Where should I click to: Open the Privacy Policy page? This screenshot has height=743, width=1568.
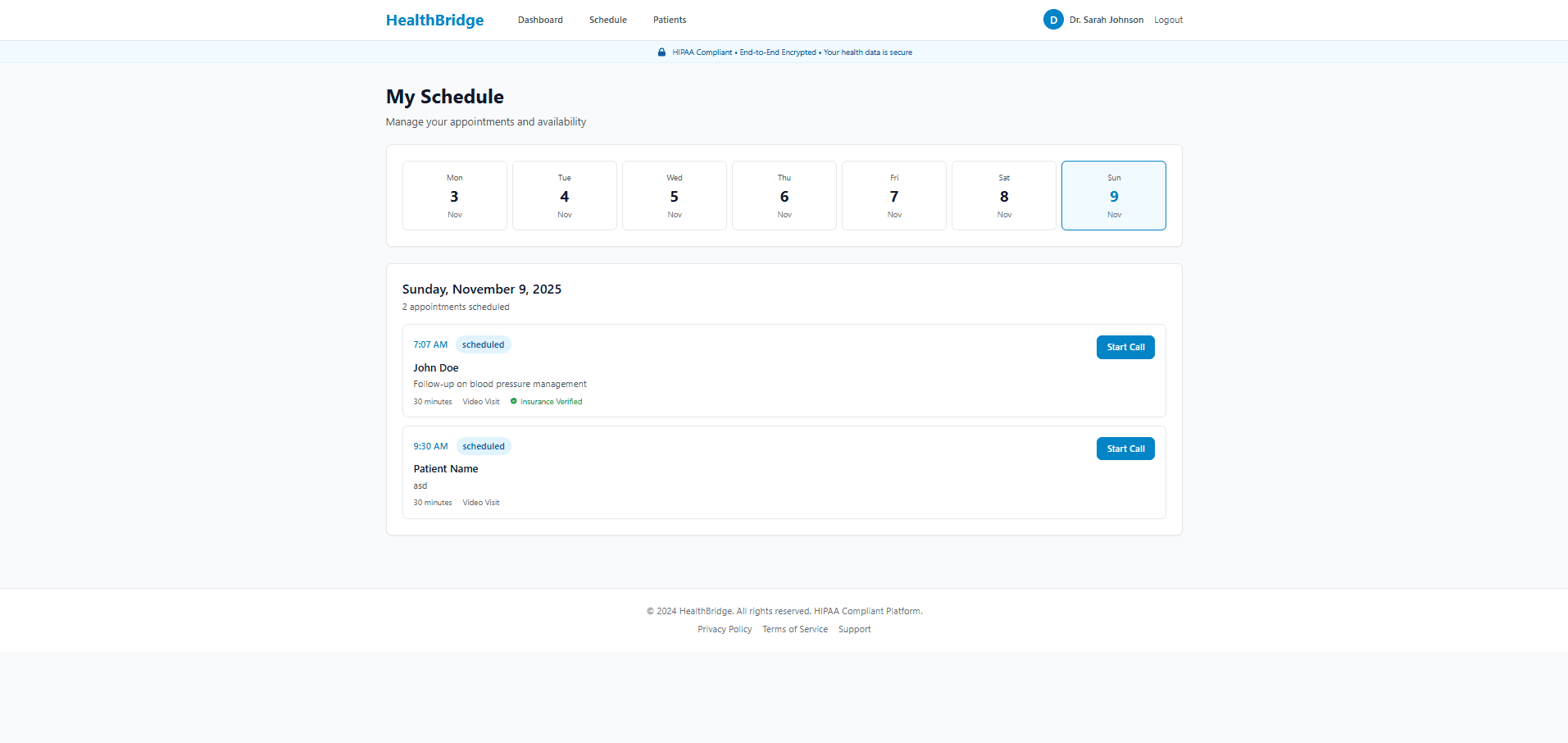[x=724, y=629]
